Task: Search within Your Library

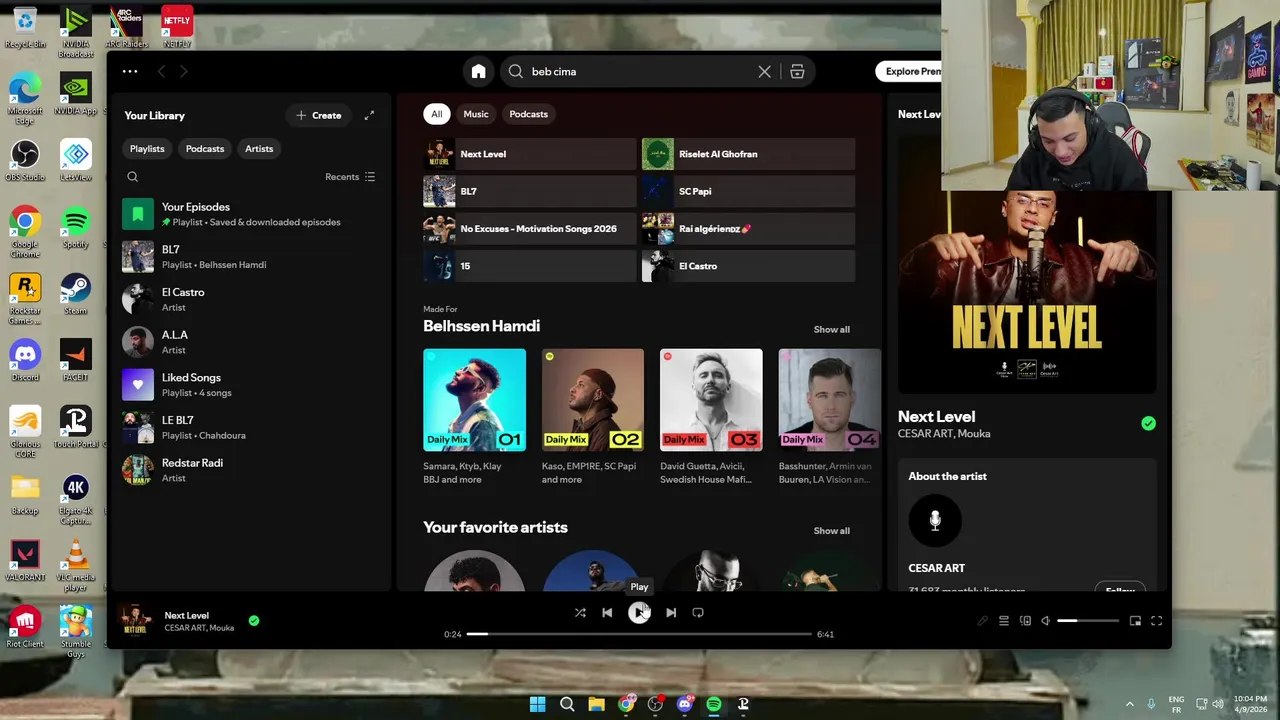Action: point(132,177)
